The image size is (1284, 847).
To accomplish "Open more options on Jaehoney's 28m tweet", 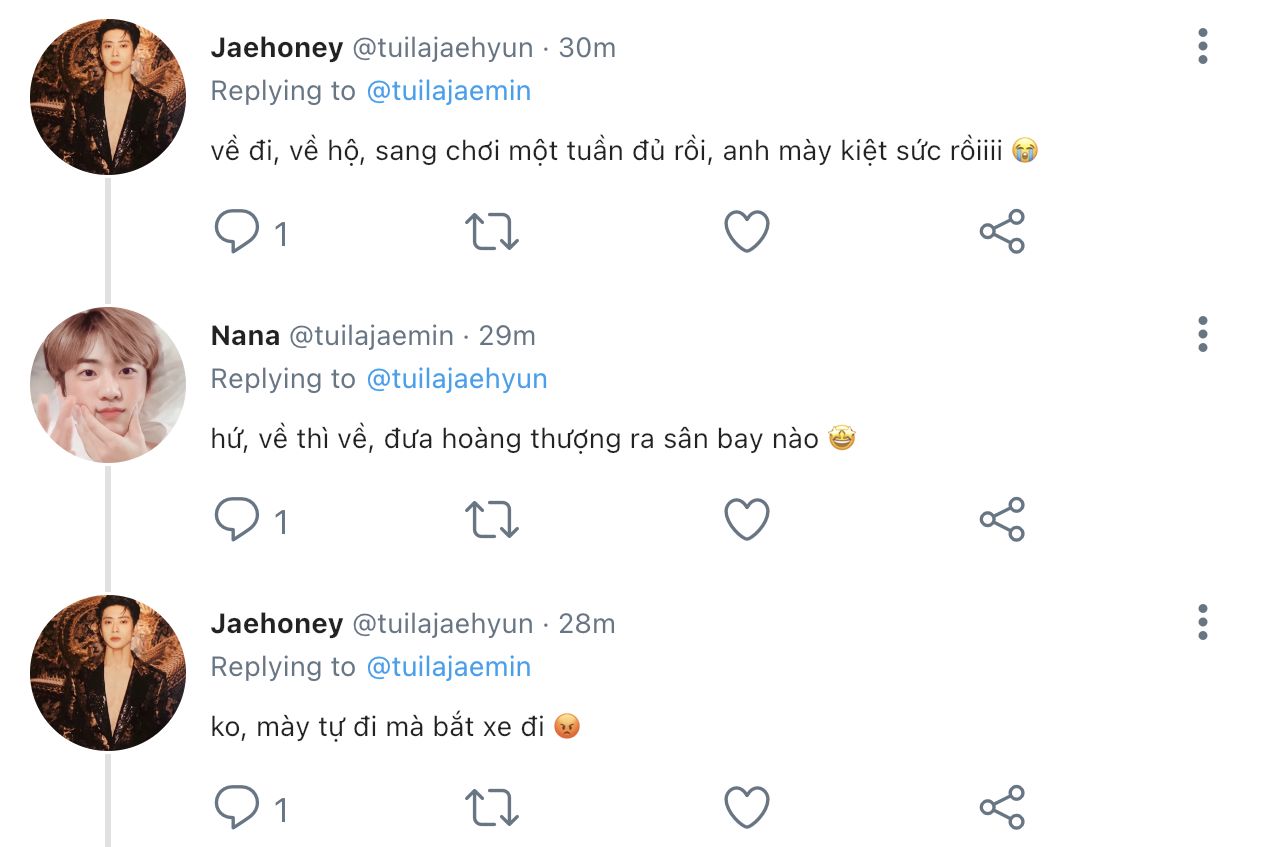I will 1202,622.
